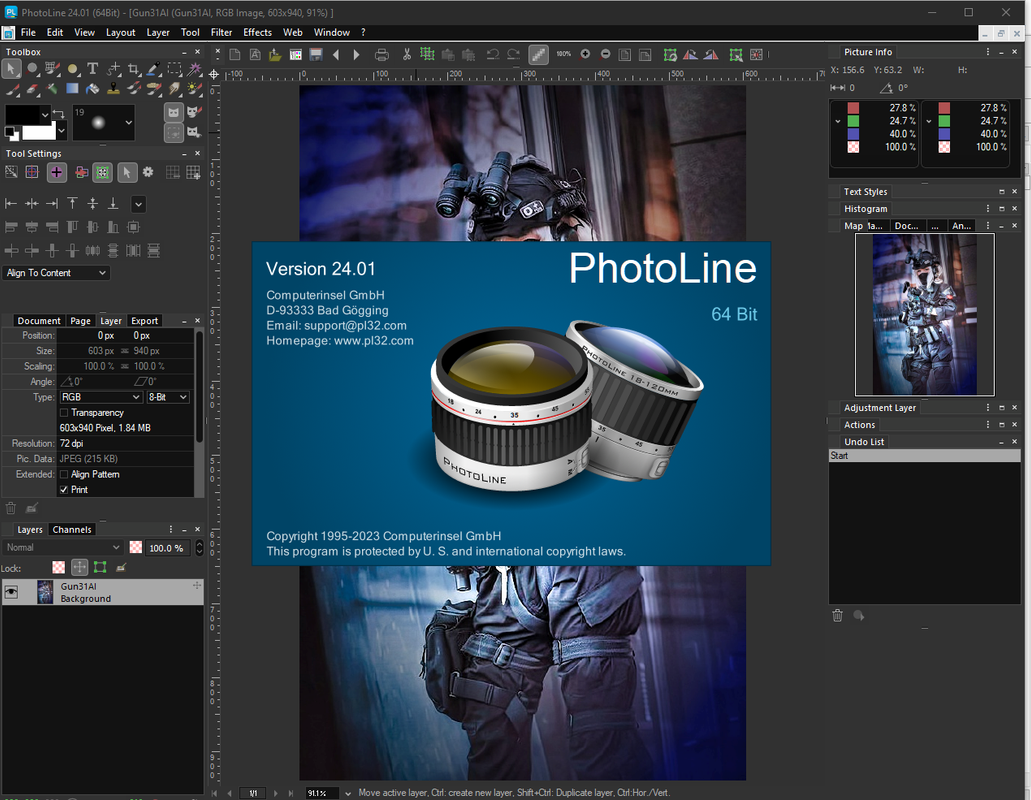The image size is (1031, 800).
Task: Switch to the Export tab
Action: click(145, 321)
